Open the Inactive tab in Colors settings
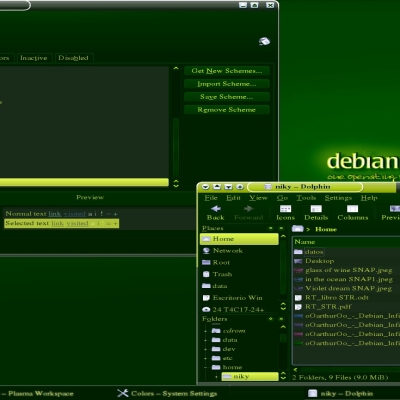Image resolution: width=400 pixels, height=400 pixels. (34, 58)
